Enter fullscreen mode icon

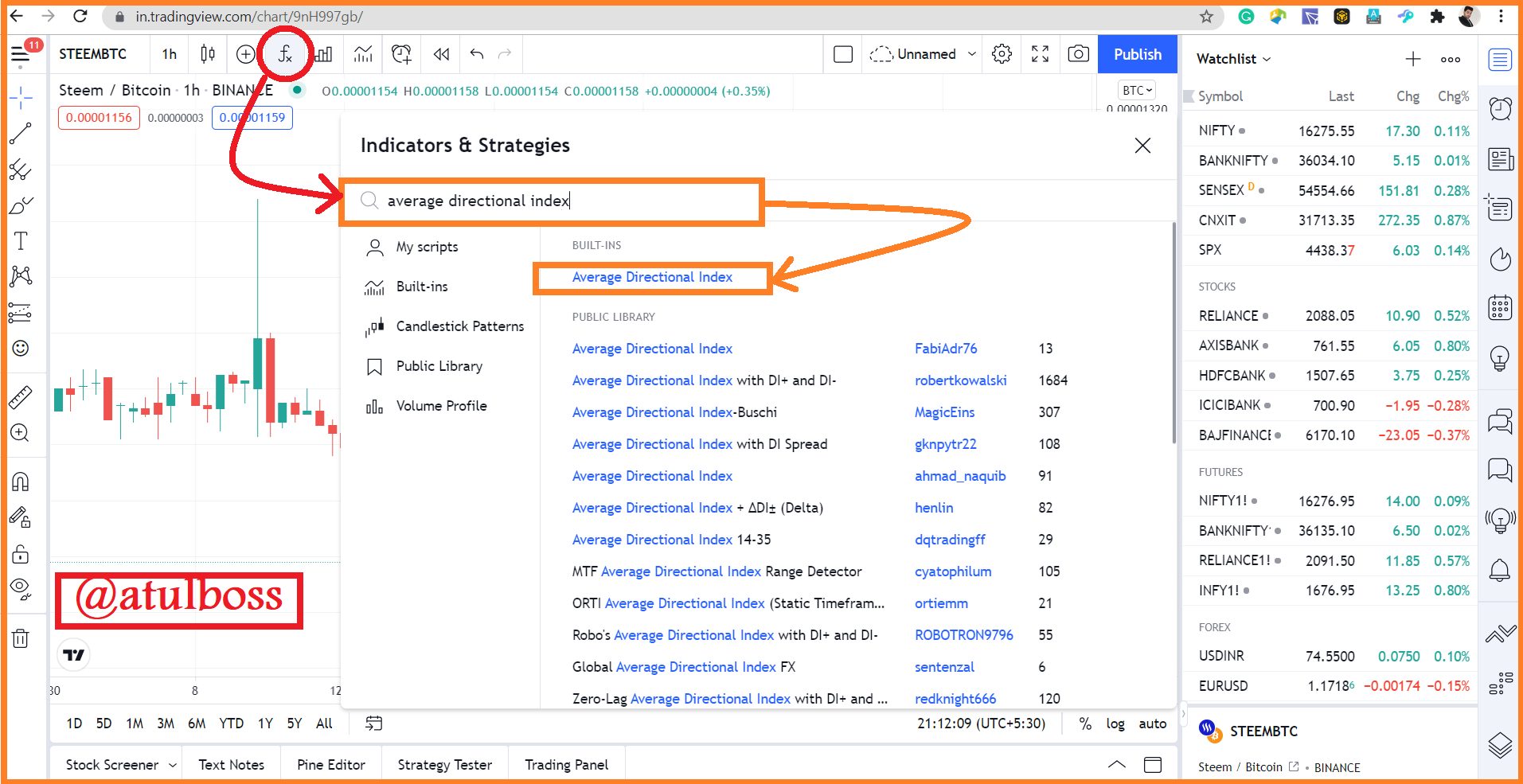[x=1040, y=54]
